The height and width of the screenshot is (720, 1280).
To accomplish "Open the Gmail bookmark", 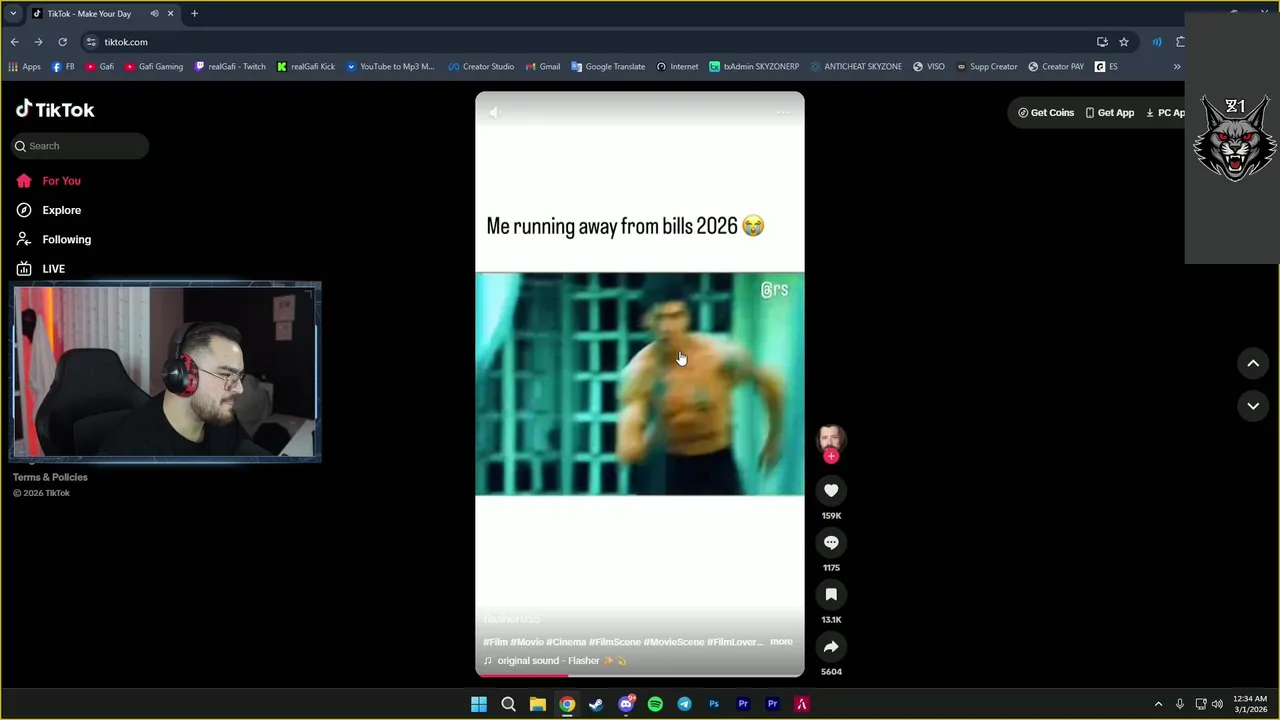I will pyautogui.click(x=542, y=67).
